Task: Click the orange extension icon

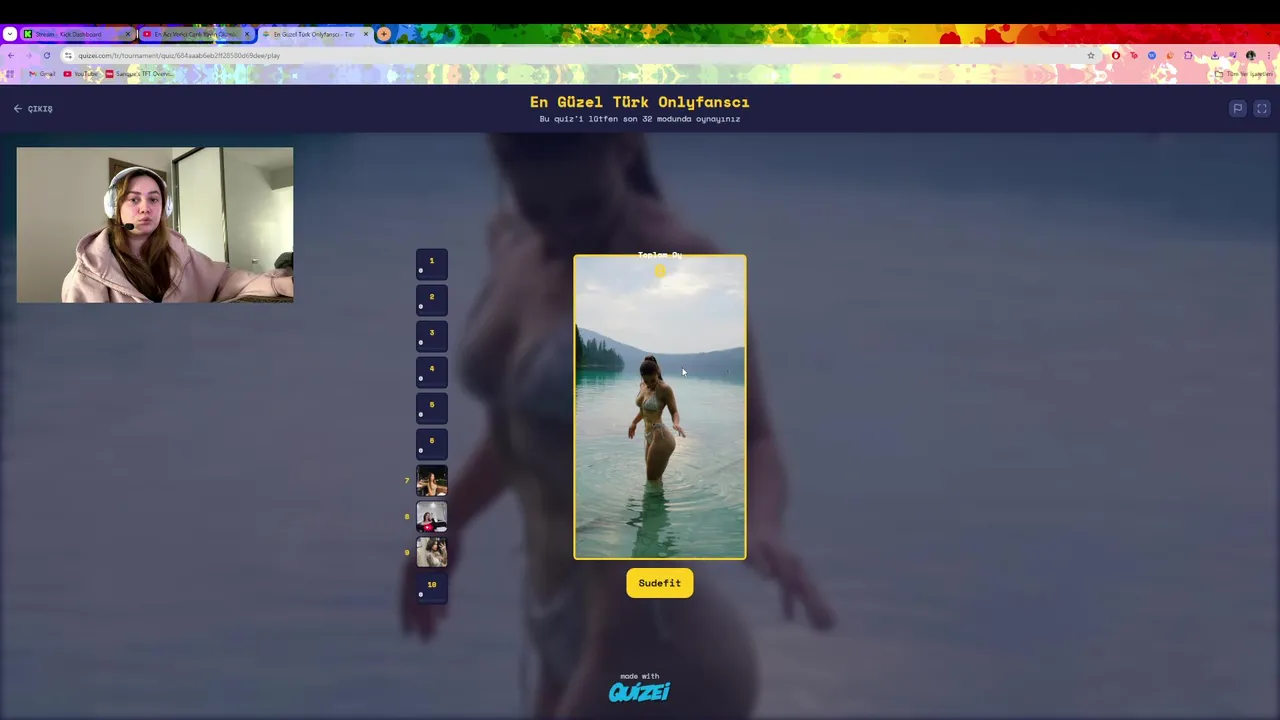Action: (1170, 55)
